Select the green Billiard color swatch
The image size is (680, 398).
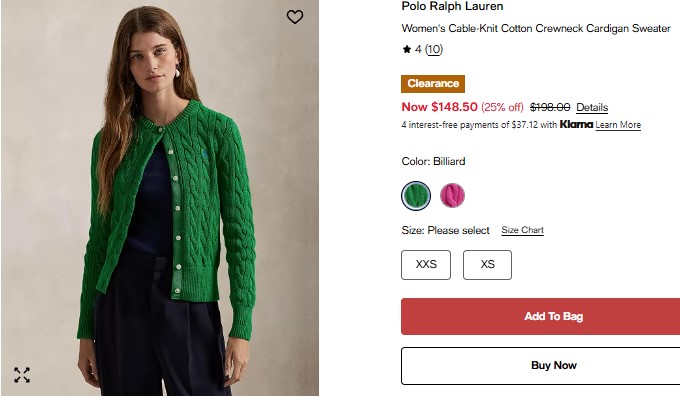(x=416, y=196)
